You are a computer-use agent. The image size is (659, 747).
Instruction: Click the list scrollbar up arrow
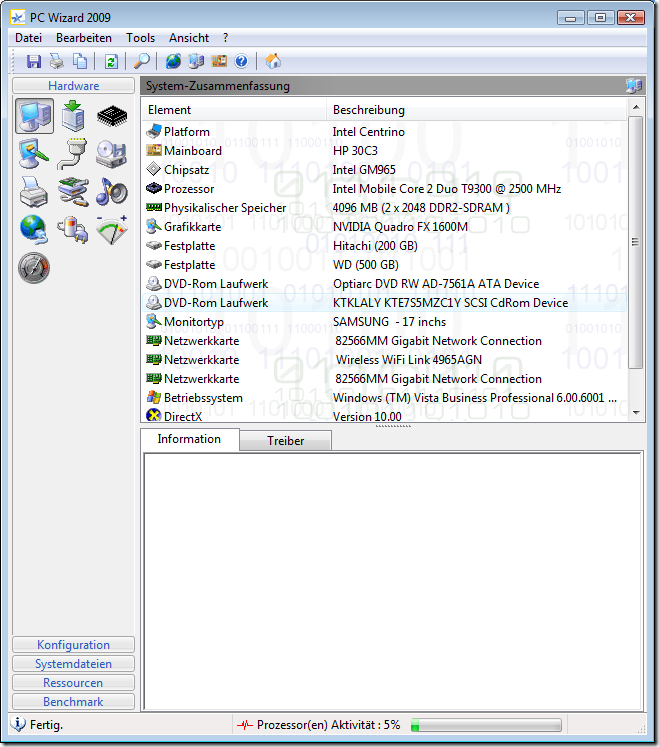coord(636,108)
